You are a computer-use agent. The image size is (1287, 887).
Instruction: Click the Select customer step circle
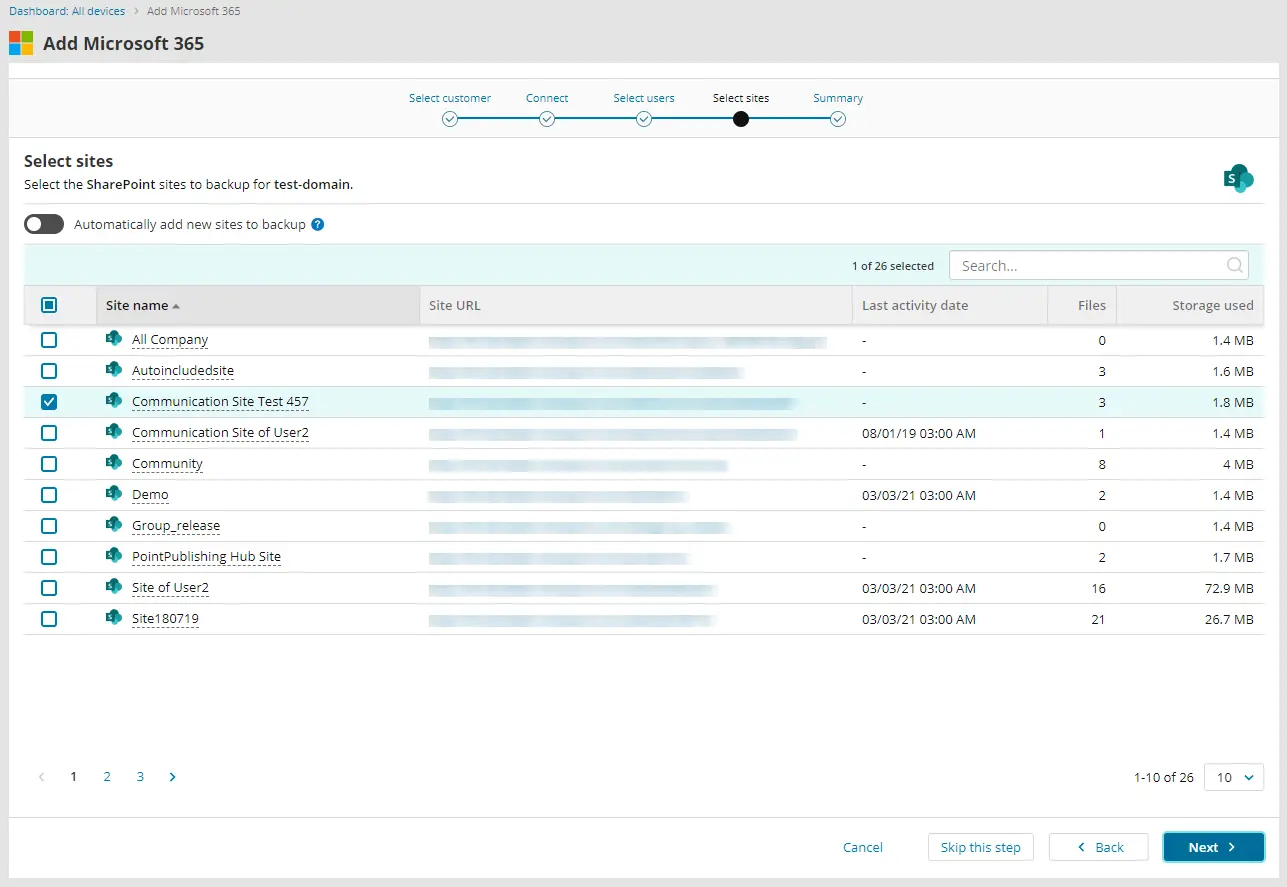coord(450,119)
